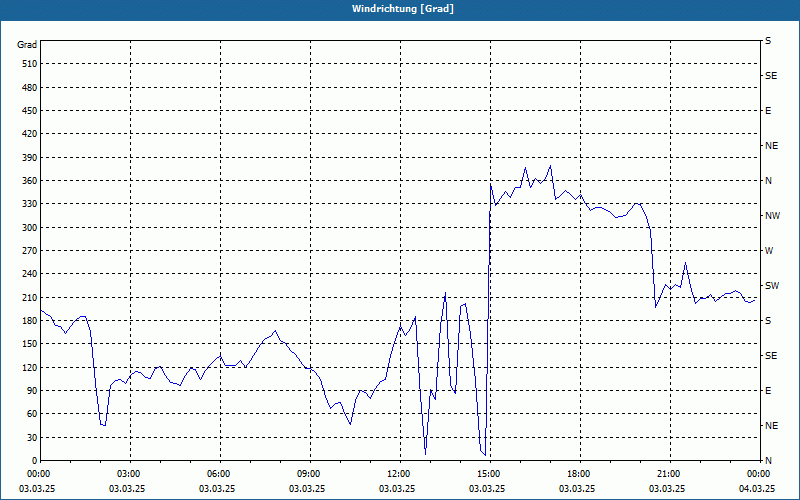This screenshot has width=800, height=500.
Task: Click the W compass label
Action: (769, 251)
